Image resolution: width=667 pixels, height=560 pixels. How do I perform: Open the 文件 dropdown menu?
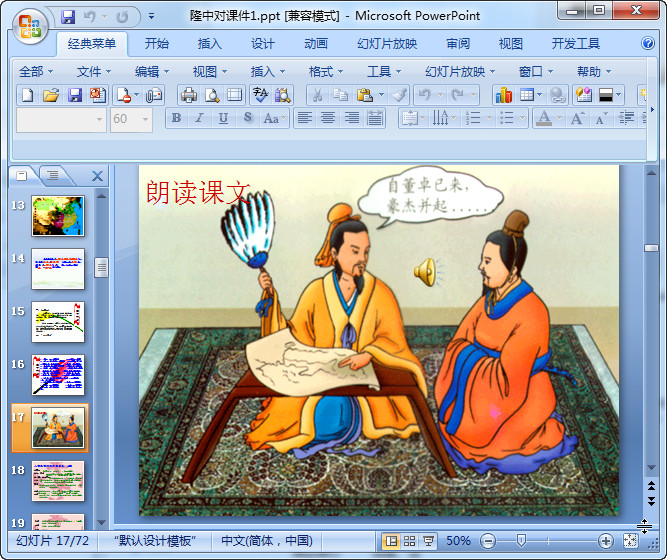point(94,71)
